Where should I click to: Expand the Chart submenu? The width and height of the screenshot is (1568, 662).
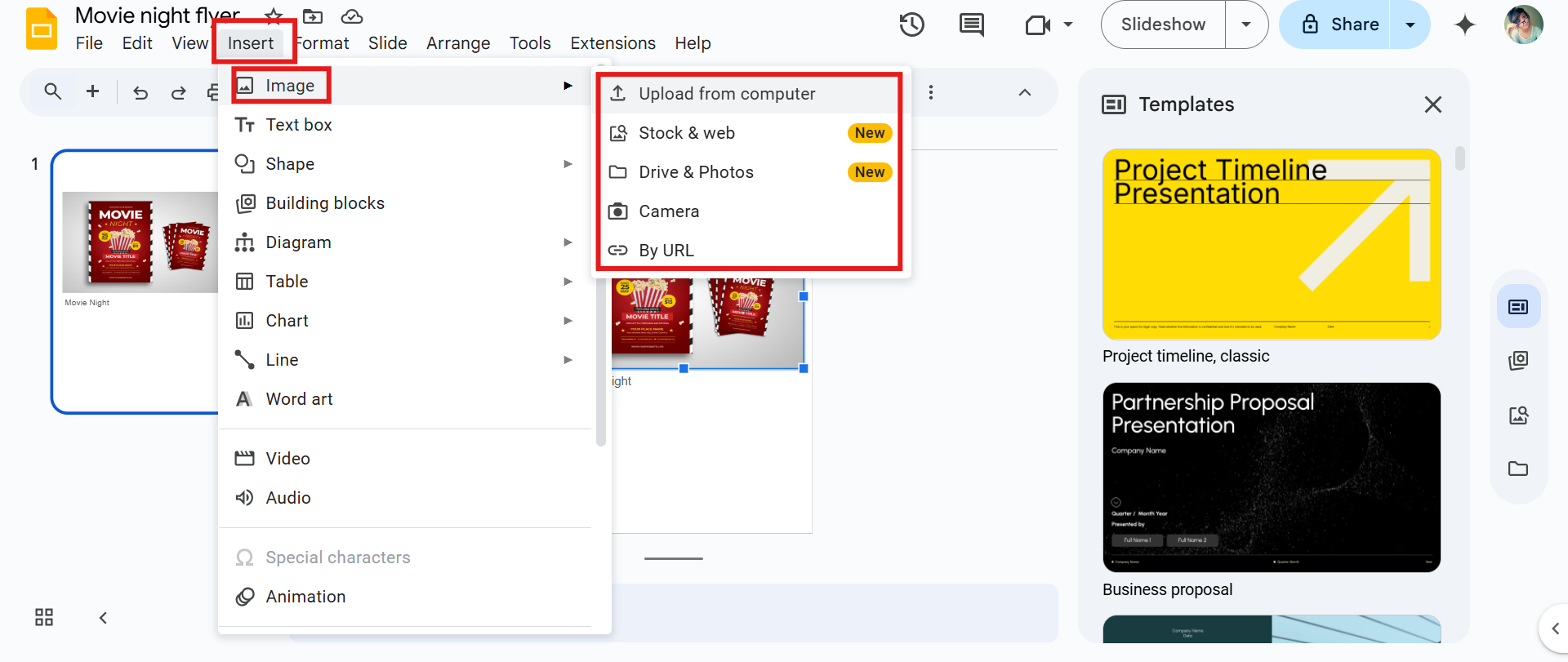point(568,321)
